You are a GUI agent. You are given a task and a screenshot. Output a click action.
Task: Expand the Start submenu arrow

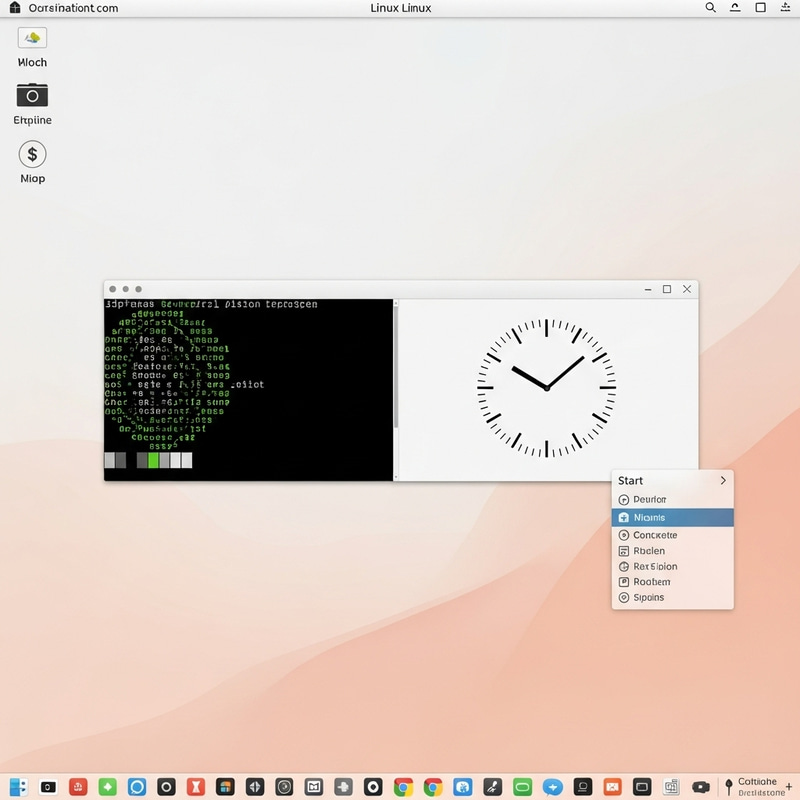coord(723,481)
